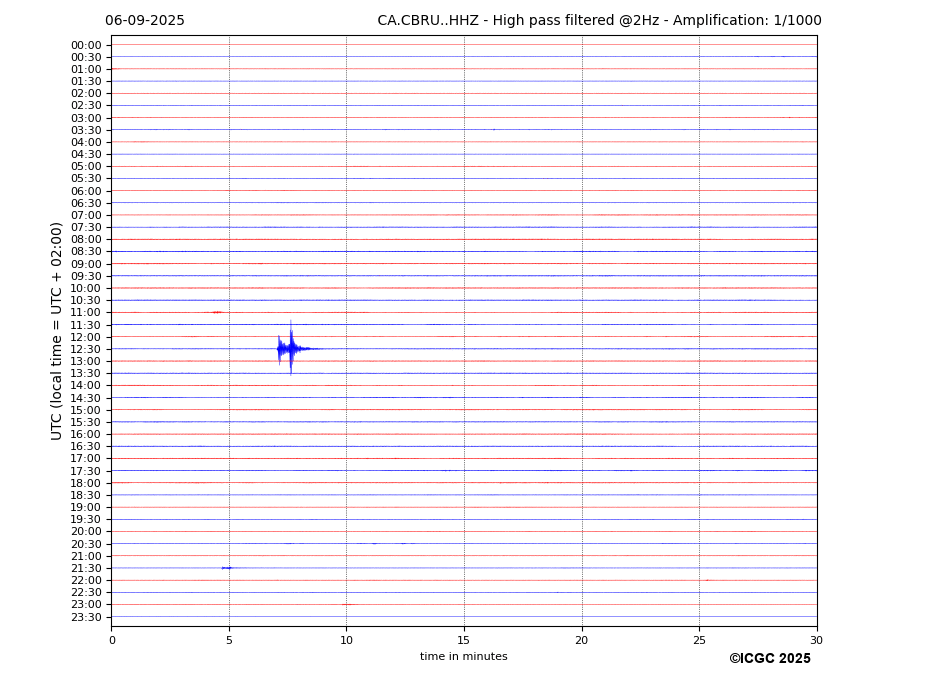Click the 16:30 time row label
This screenshot has width=927, height=696.
coord(86,446)
